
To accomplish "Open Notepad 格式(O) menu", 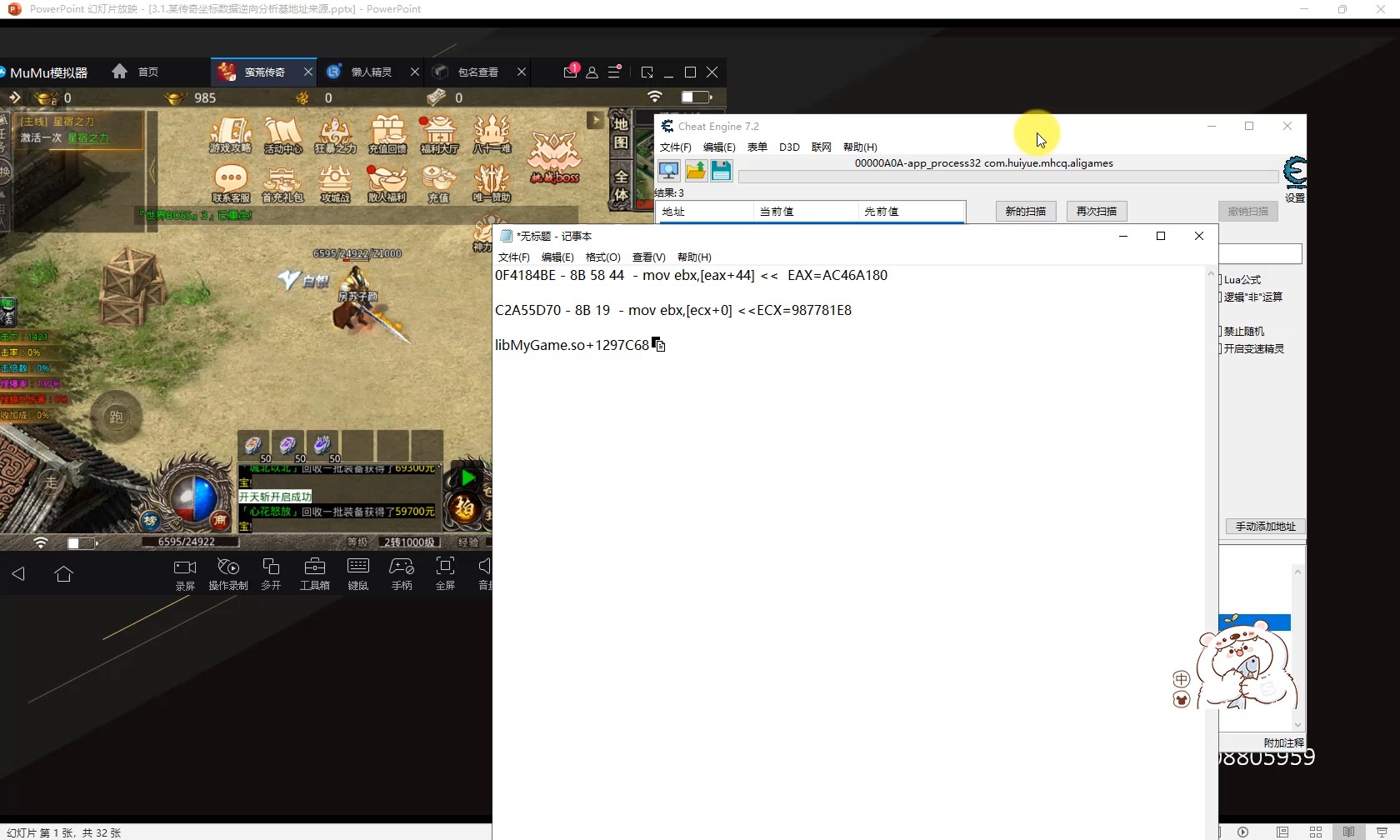I will (x=602, y=257).
